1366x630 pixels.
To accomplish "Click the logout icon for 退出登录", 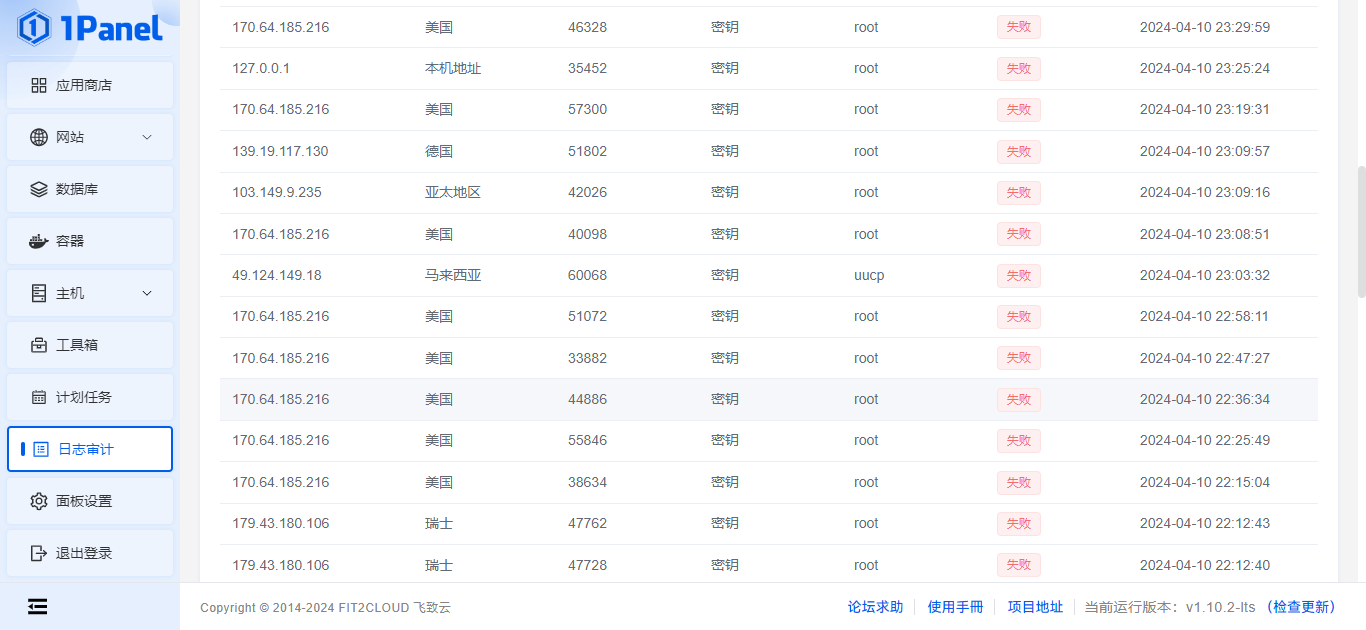I will tap(39, 553).
